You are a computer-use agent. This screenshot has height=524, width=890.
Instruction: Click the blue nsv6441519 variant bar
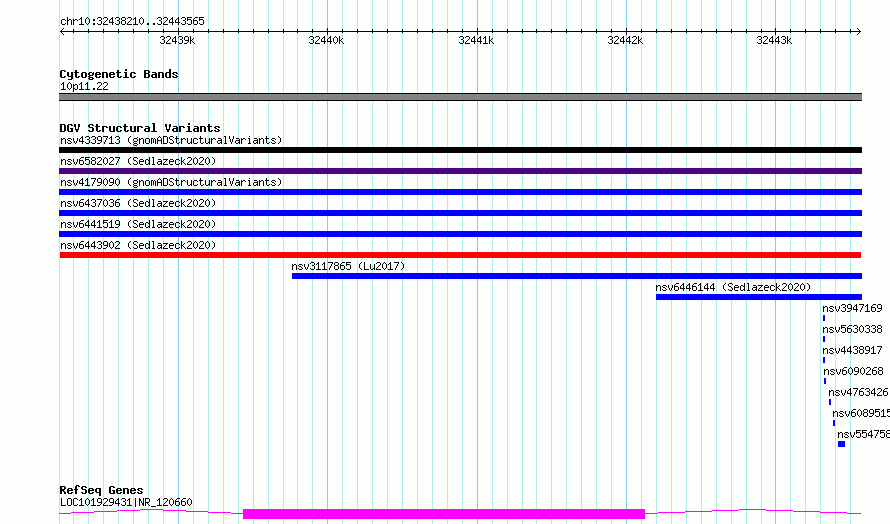click(460, 234)
